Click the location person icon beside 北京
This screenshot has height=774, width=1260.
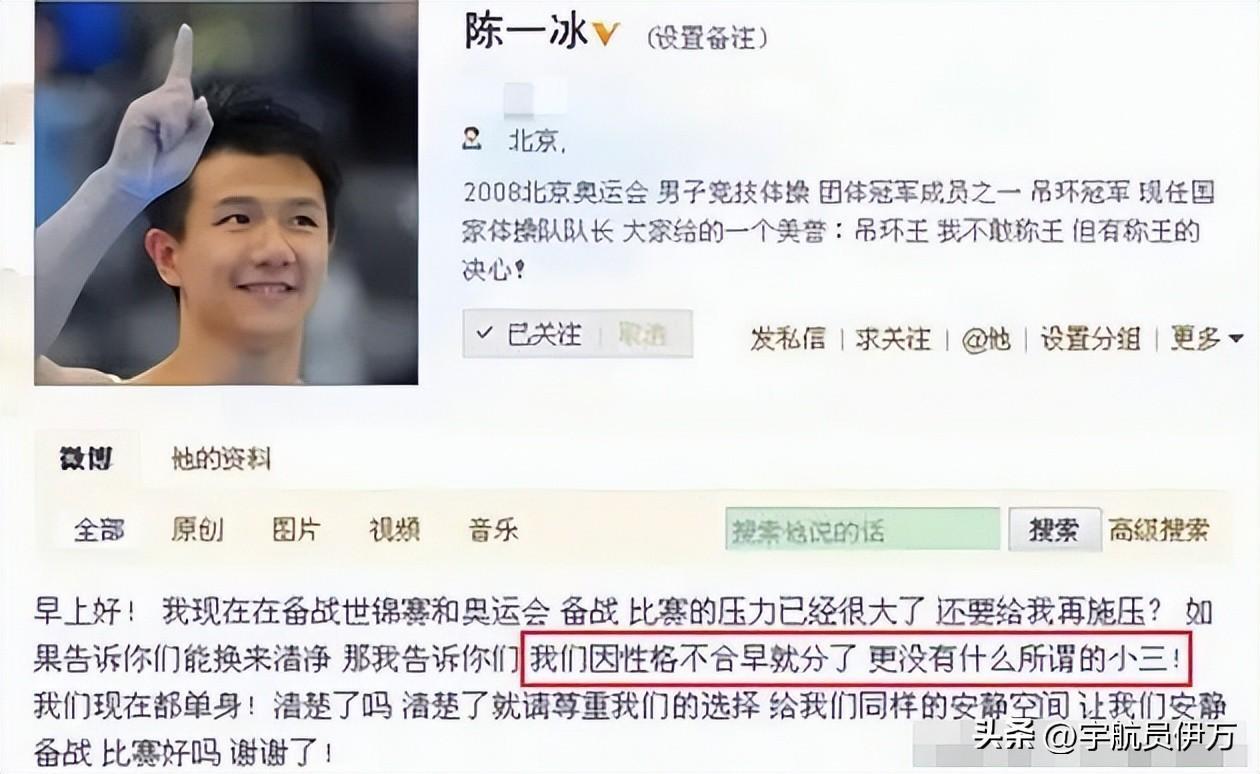(472, 140)
